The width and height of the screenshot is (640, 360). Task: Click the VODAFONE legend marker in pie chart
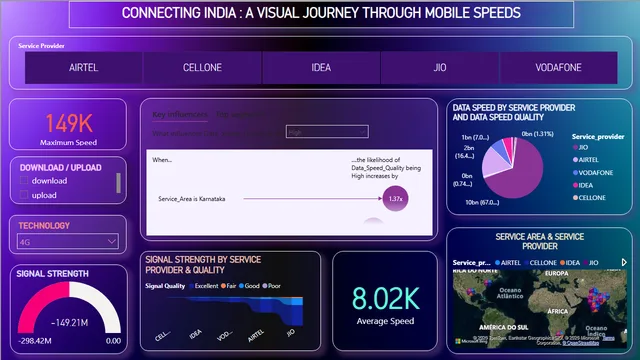click(576, 173)
